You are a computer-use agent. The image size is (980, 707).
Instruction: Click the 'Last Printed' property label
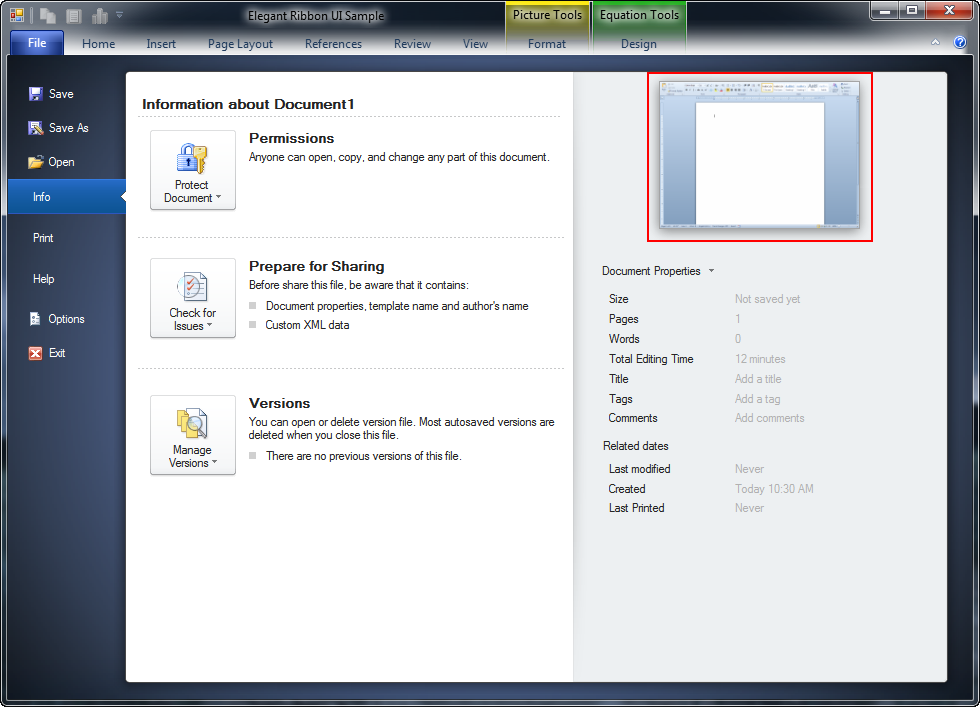click(x=636, y=508)
